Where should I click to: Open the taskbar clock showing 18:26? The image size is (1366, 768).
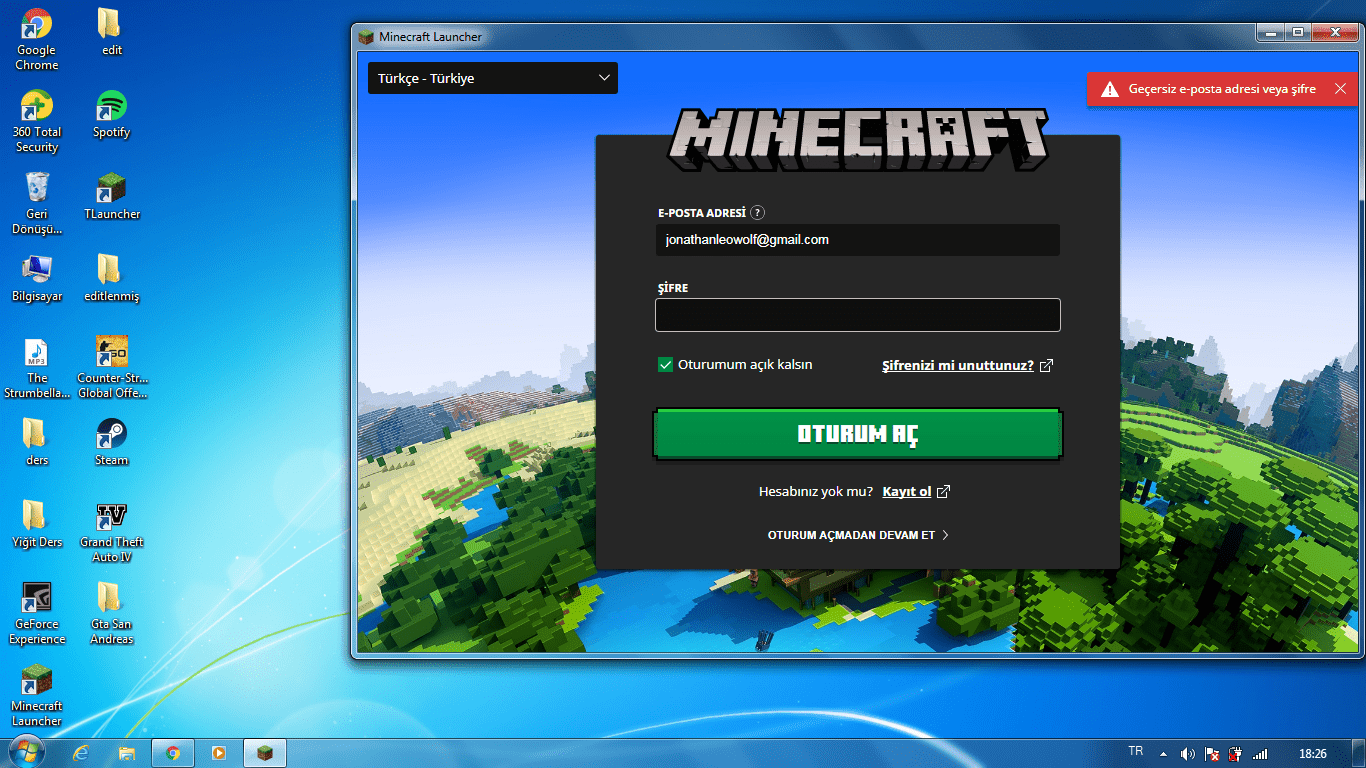click(1312, 753)
